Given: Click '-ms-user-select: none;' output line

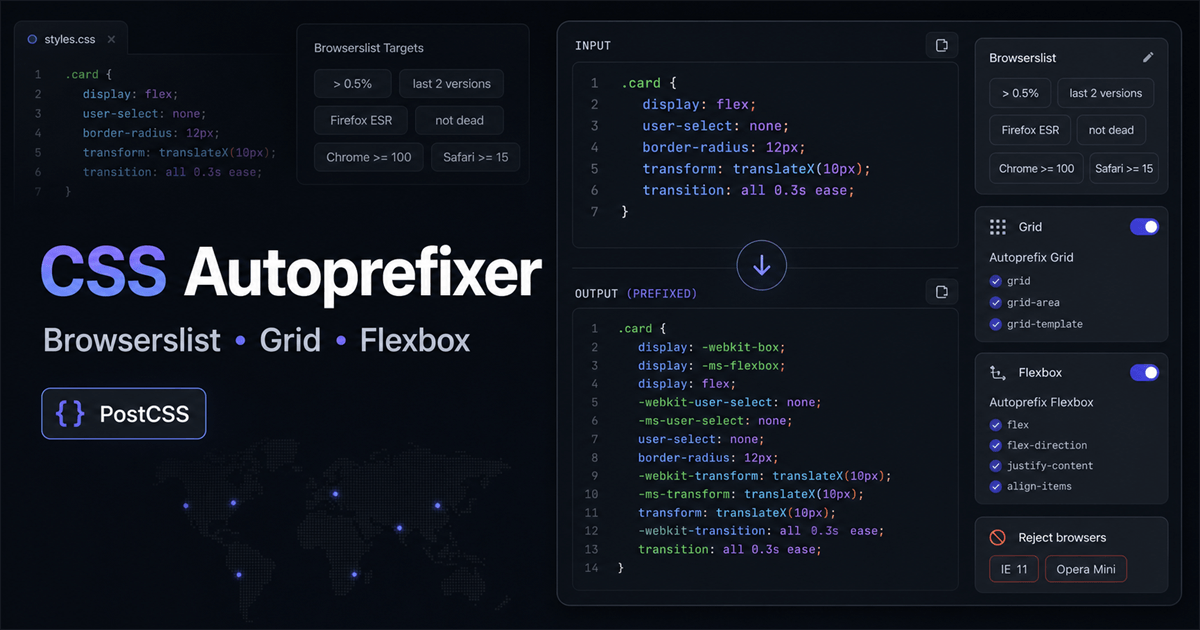Looking at the screenshot, I should pyautogui.click(x=714, y=421).
